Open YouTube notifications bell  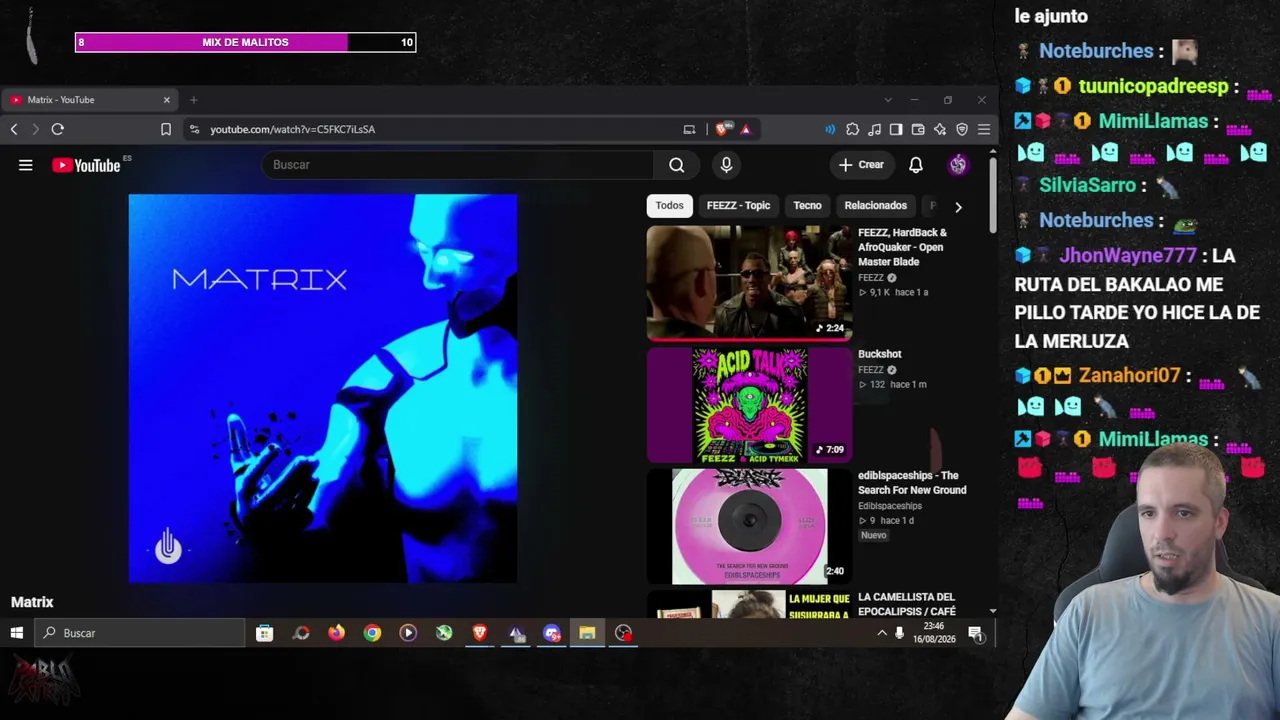[x=916, y=165]
